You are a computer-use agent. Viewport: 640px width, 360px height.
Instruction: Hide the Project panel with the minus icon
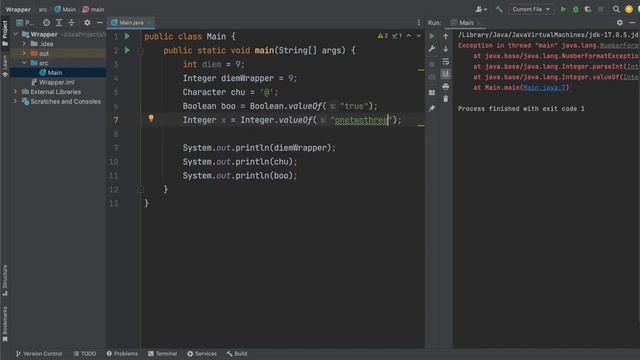coord(100,23)
